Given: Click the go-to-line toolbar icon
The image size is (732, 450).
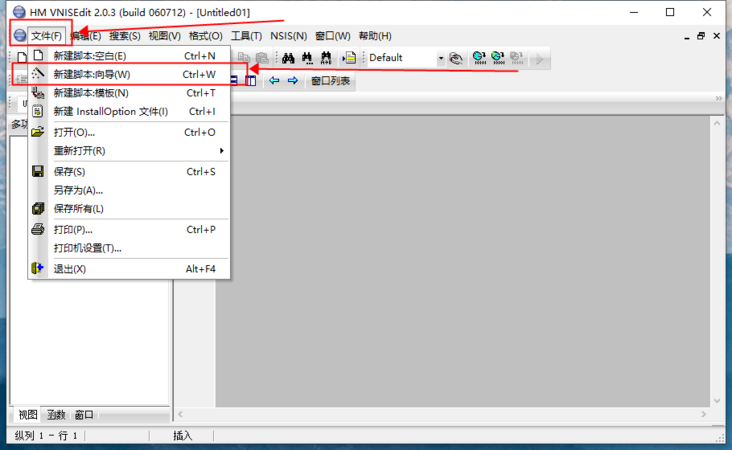Looking at the screenshot, I should click(x=349, y=58).
